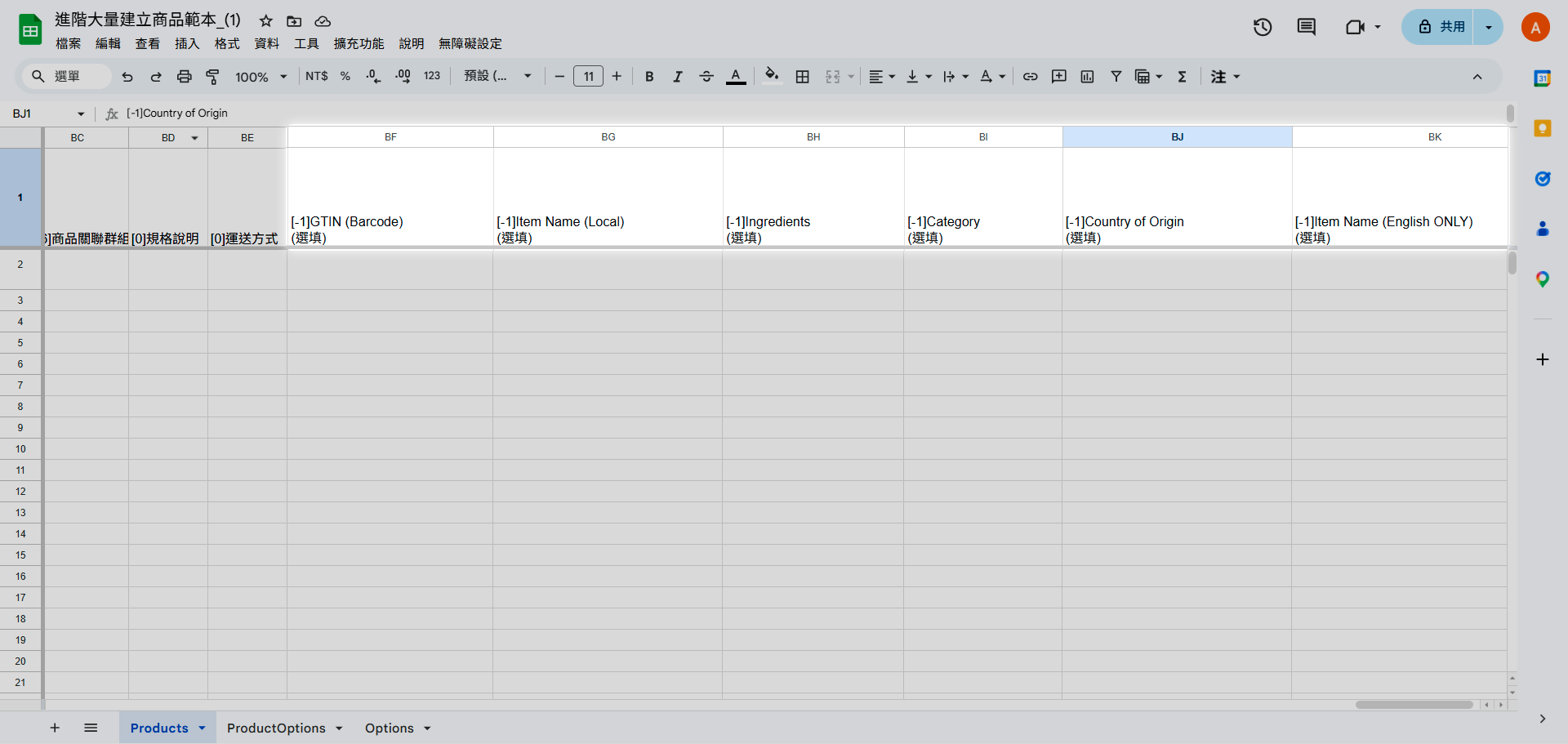Check the cloud save status
Viewport: 1568px width, 744px height.
pos(323,21)
